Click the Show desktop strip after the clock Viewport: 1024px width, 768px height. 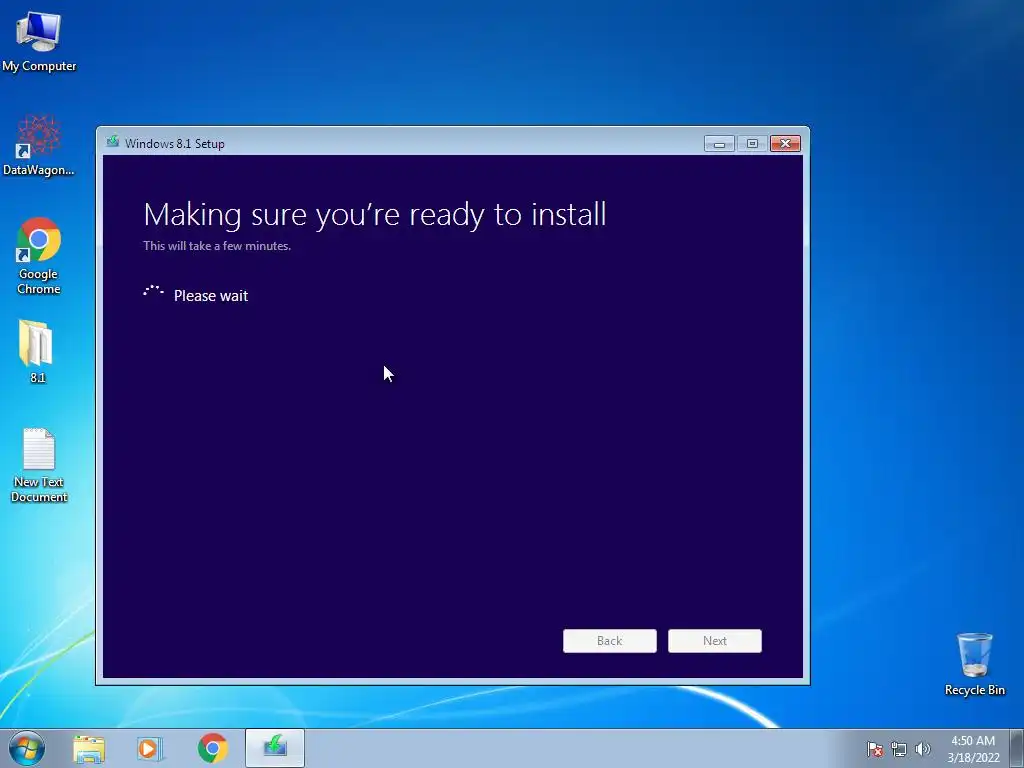[x=1017, y=748]
